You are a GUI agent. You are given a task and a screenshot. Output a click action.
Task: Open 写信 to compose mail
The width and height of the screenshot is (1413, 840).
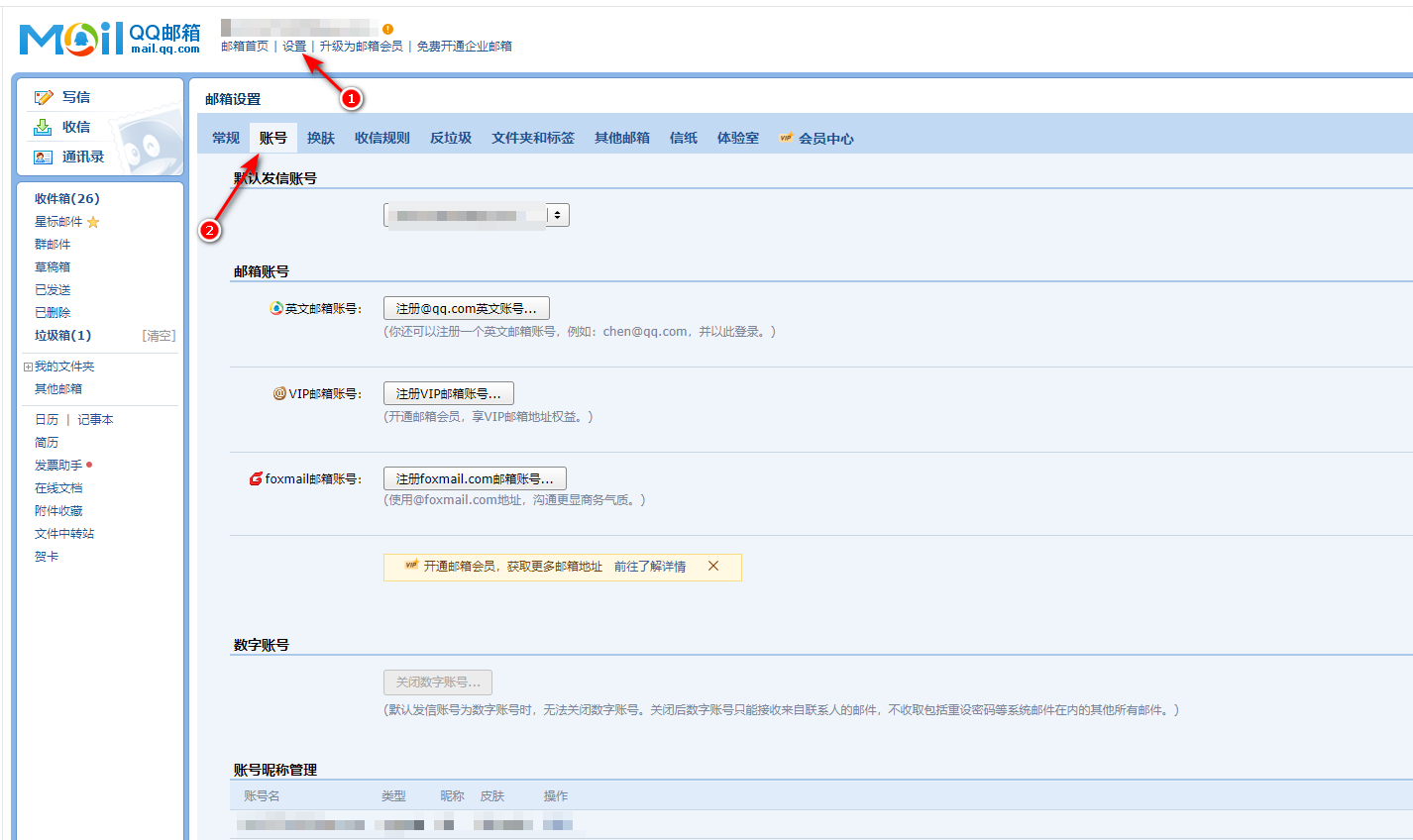click(76, 97)
